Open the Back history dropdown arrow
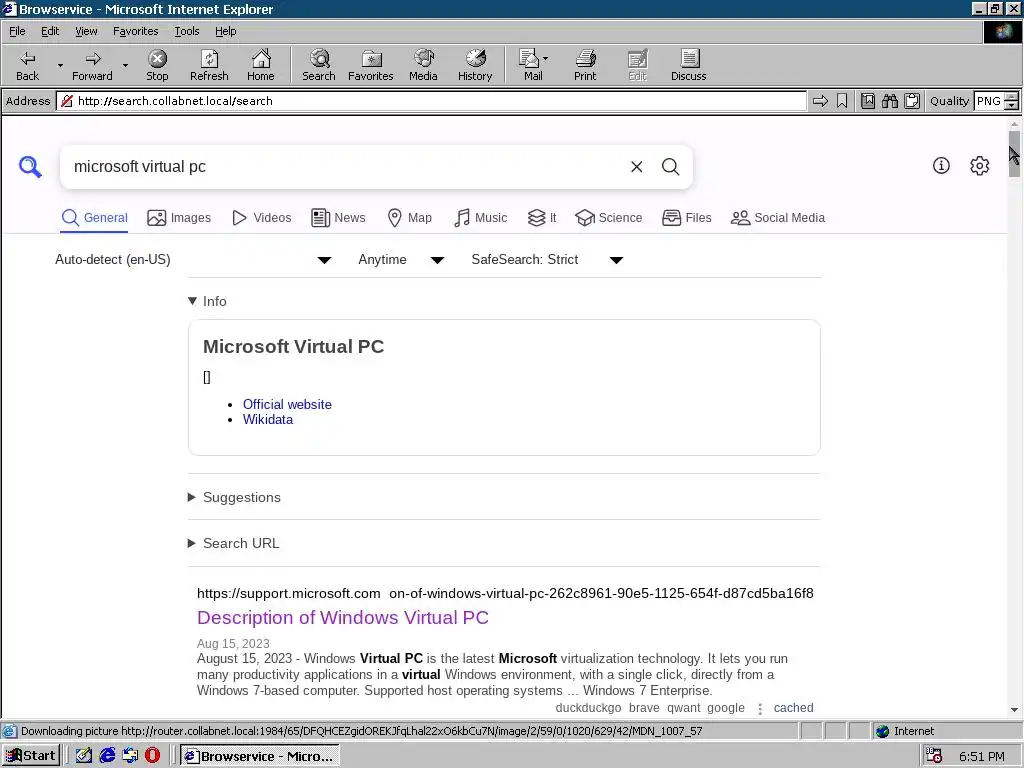The image size is (1024, 768). click(60, 65)
